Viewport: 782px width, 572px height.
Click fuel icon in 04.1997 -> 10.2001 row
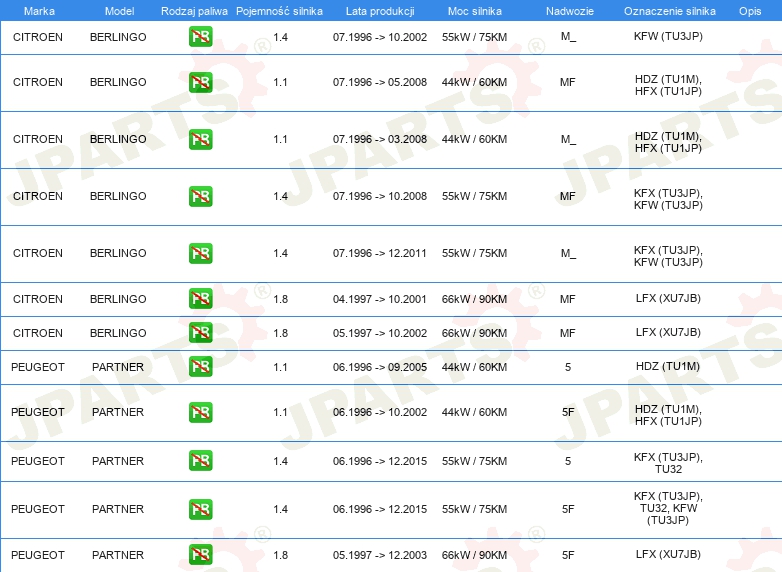click(200, 299)
